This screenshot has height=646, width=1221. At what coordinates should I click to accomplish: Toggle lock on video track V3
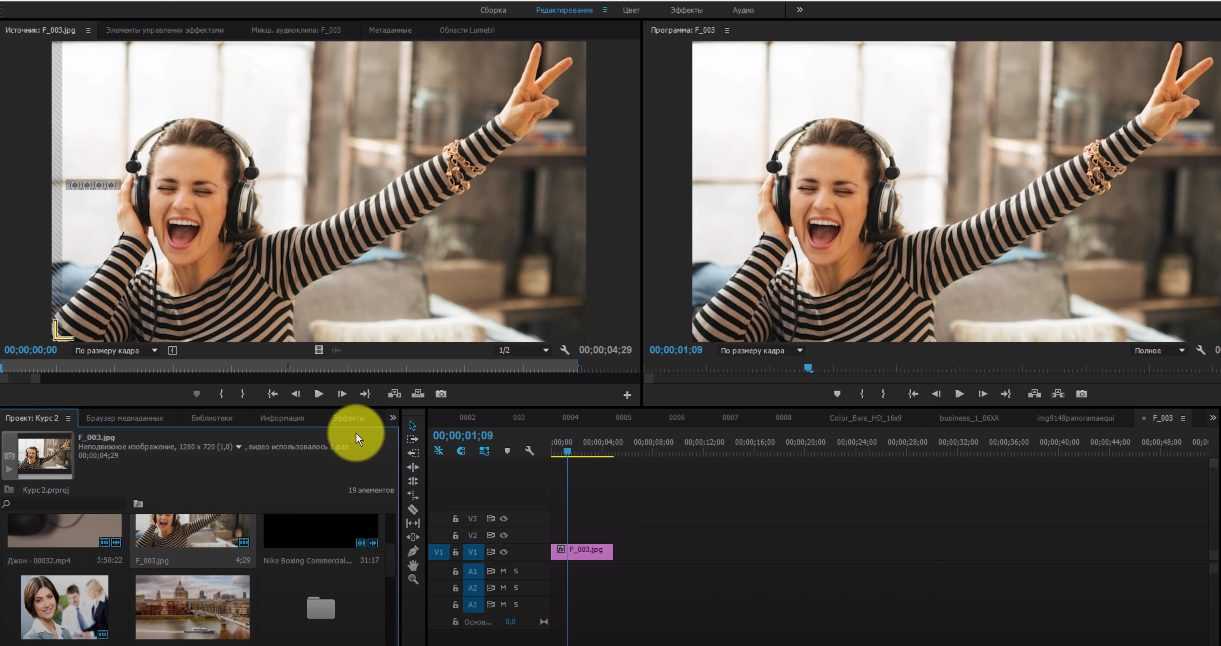(x=455, y=519)
